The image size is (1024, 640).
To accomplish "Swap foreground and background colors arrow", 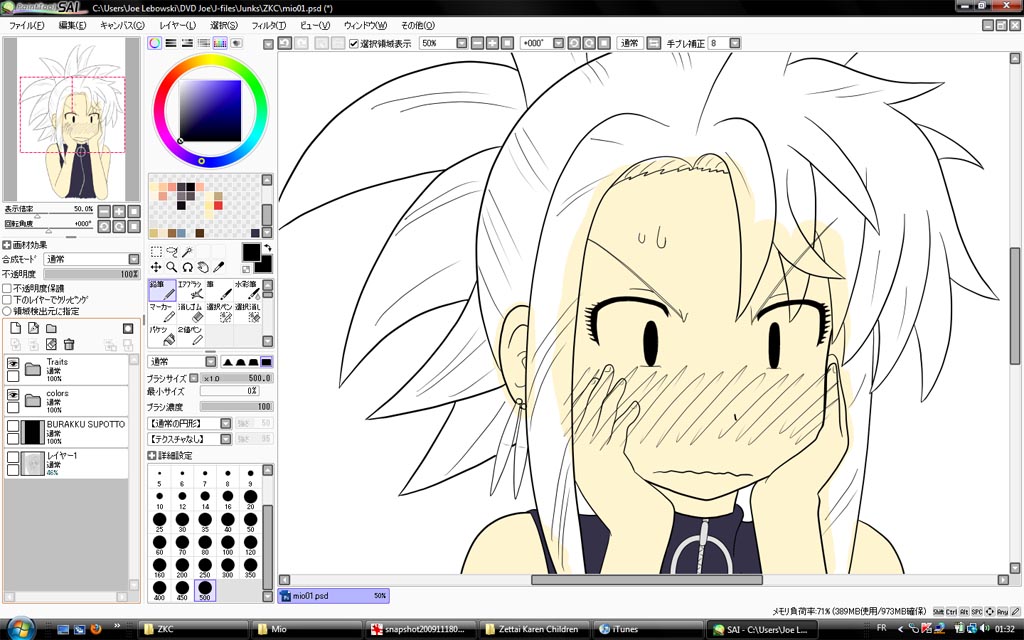I will 267,248.
